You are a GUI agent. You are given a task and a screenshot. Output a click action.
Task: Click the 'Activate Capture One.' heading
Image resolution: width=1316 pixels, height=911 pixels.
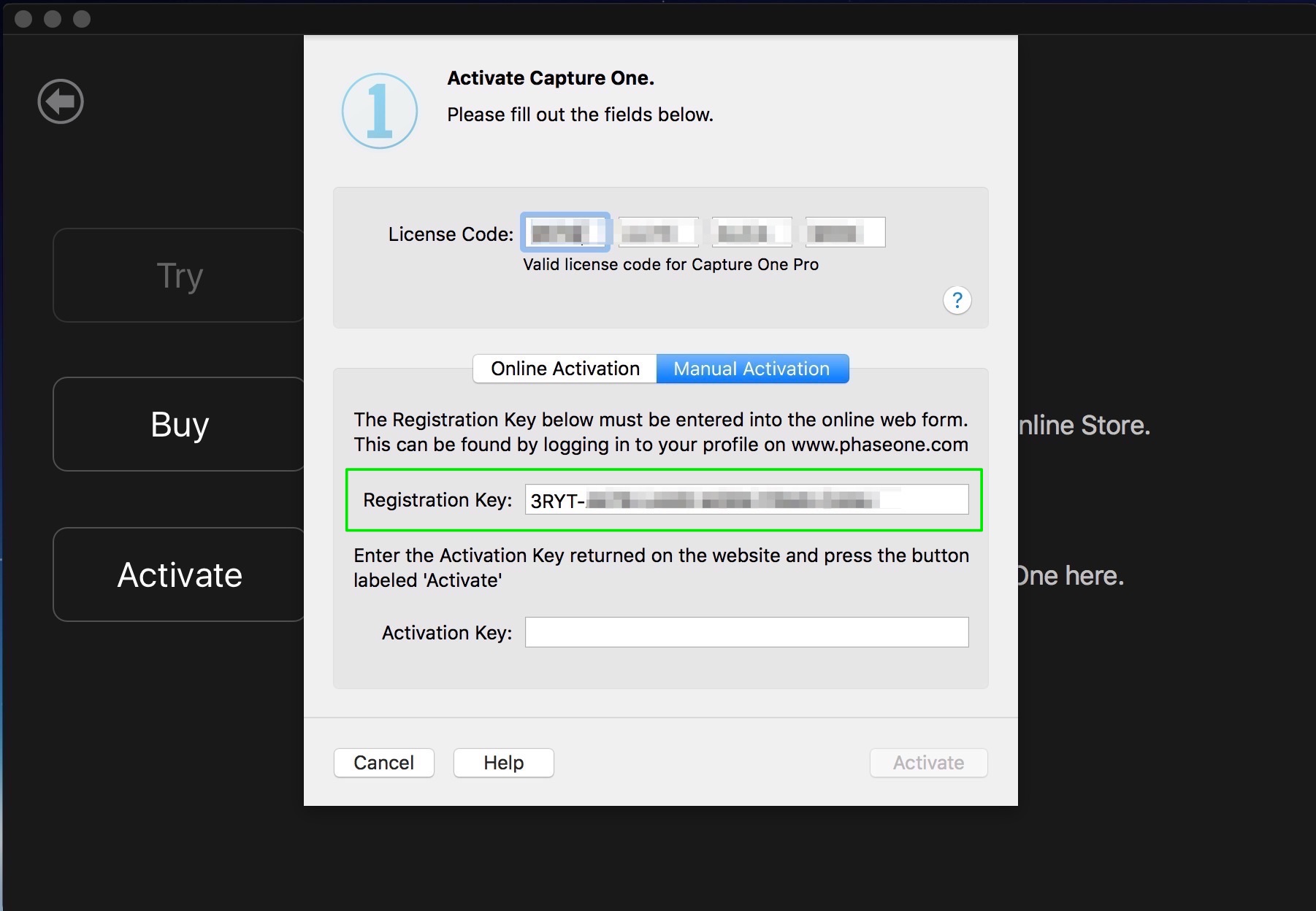pyautogui.click(x=551, y=78)
